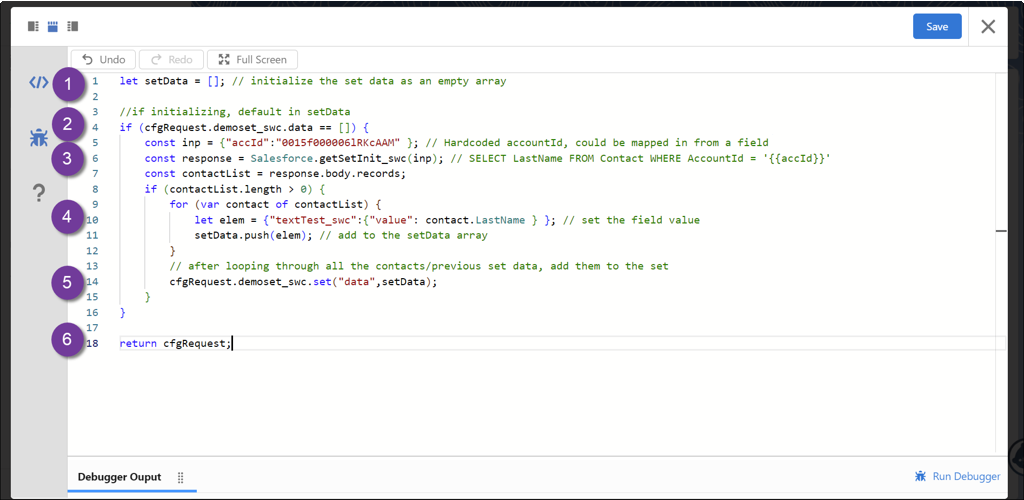Click line number 1 in the gutter

point(95,82)
